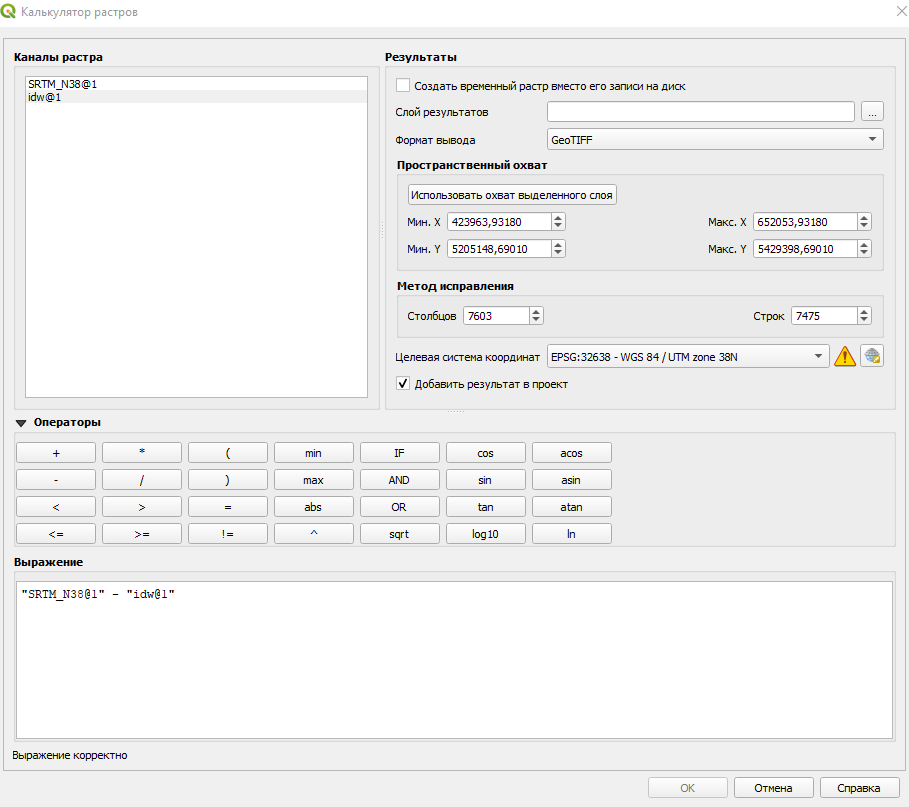The width and height of the screenshot is (909, 807).
Task: Open the select CRS globe icon
Action: (872, 356)
